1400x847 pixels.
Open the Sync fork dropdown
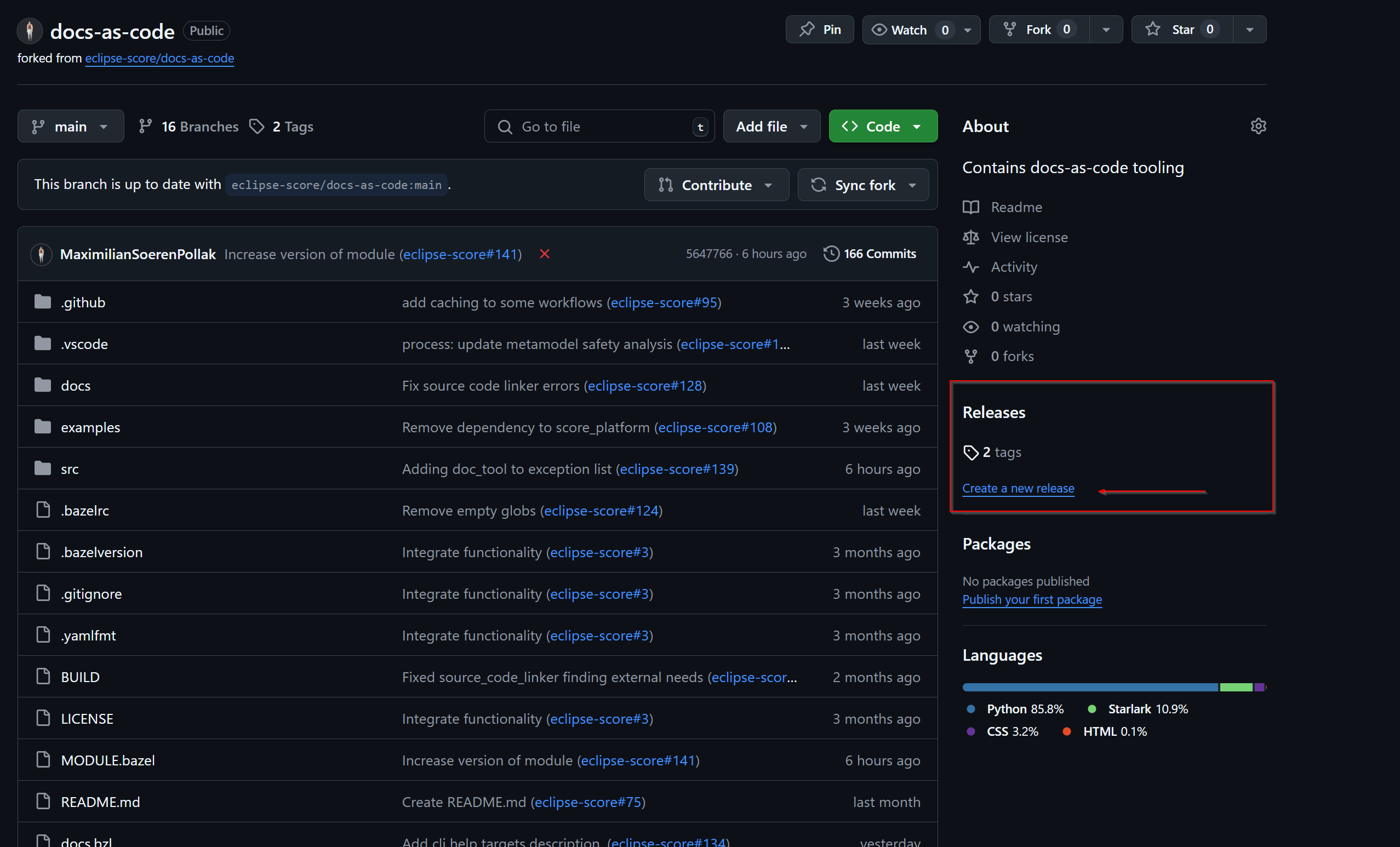tap(863, 185)
